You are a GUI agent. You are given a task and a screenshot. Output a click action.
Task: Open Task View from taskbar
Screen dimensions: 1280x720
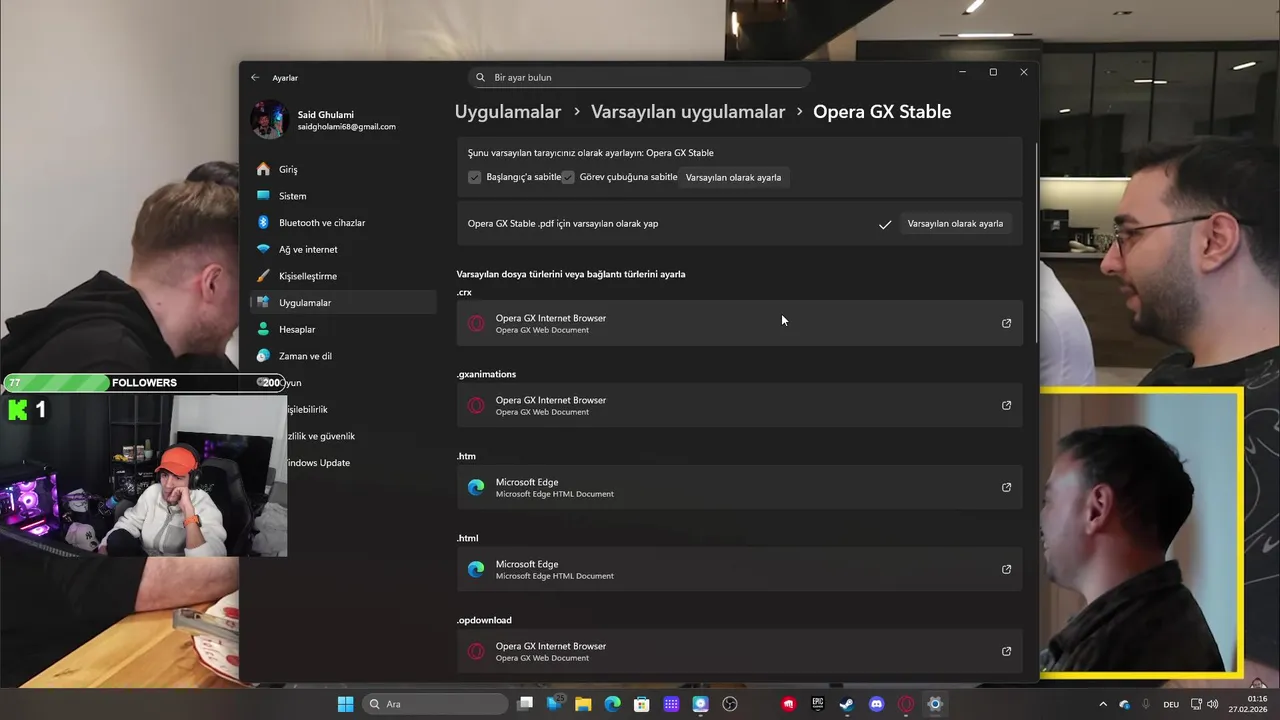[525, 704]
